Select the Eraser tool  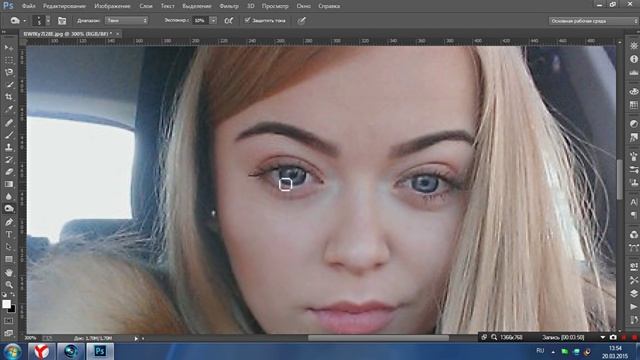pyautogui.click(x=9, y=172)
